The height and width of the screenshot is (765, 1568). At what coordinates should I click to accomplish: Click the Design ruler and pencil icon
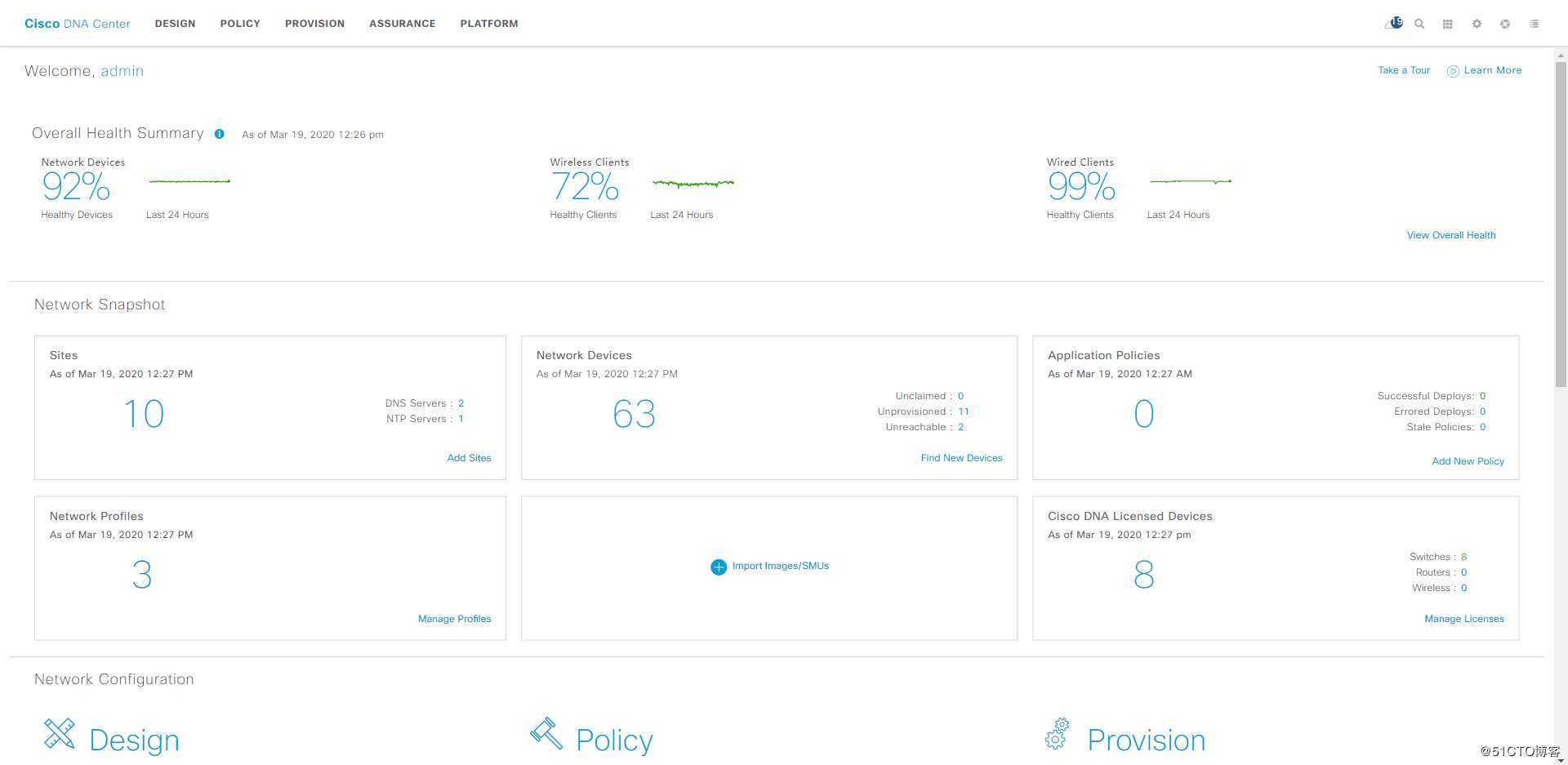(60, 733)
